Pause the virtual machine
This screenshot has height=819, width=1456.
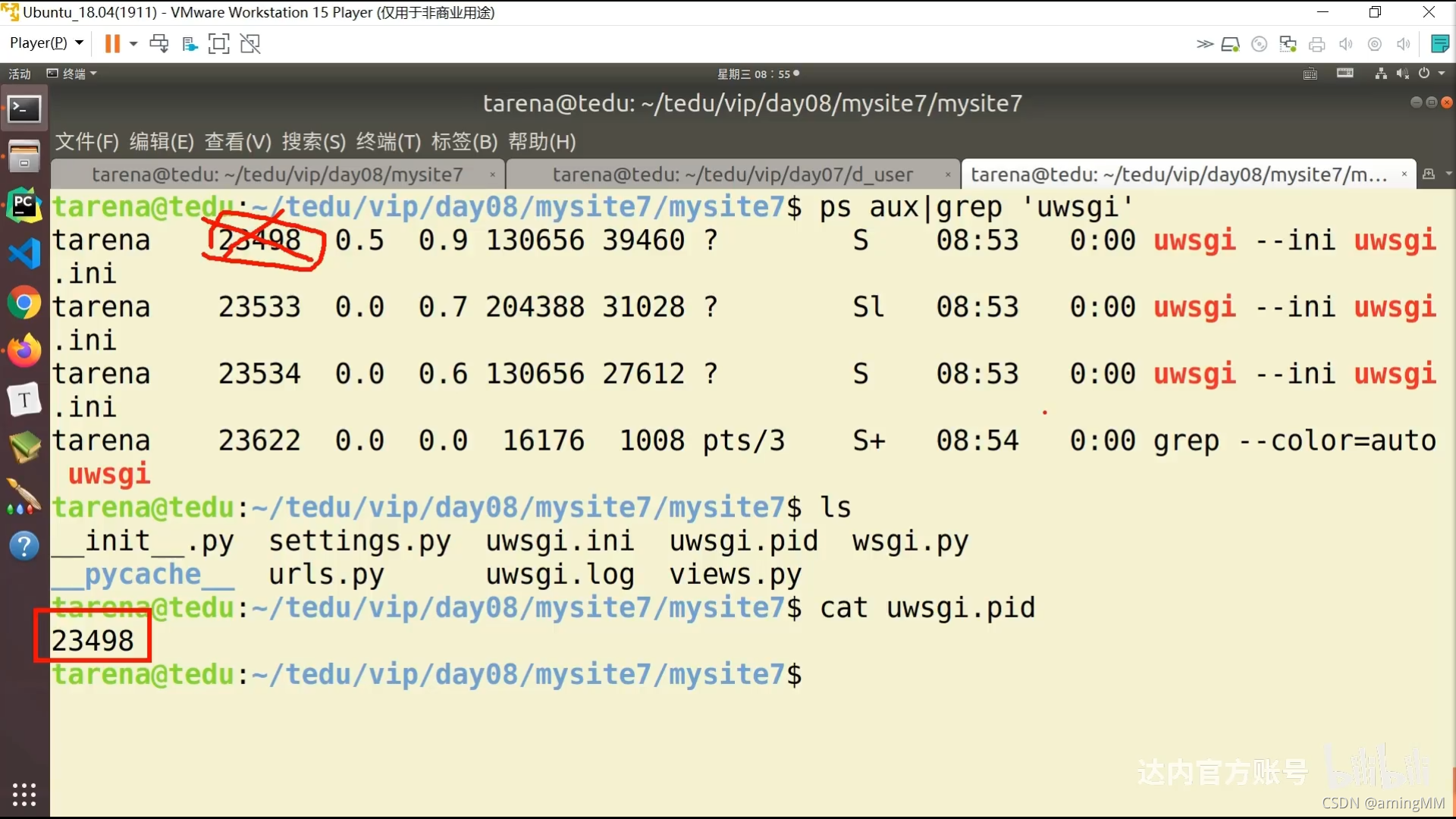point(112,44)
